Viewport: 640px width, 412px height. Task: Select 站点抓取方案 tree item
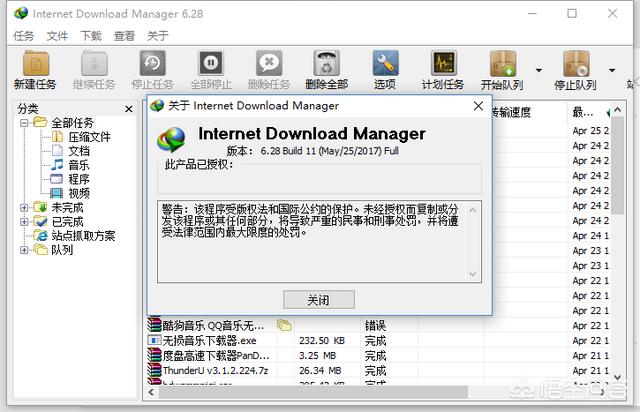83,236
